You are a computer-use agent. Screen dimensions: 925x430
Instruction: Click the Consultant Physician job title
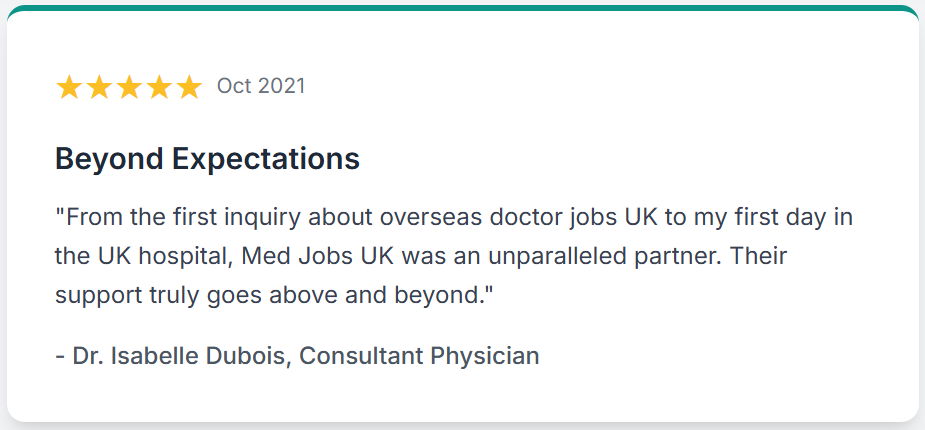(419, 356)
